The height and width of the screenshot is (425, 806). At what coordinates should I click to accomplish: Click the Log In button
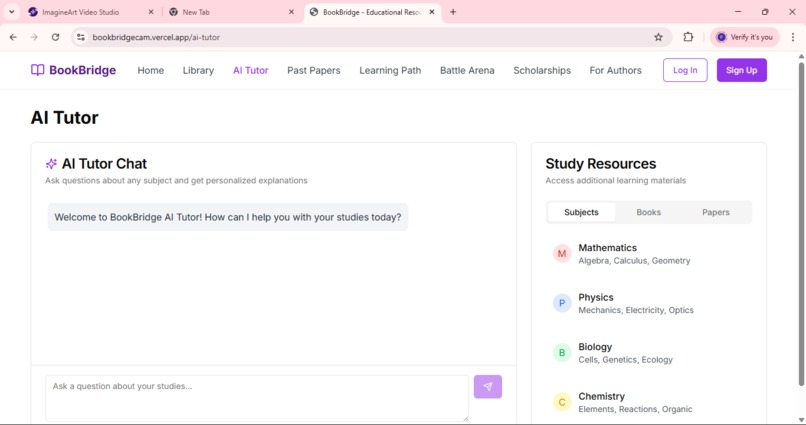pos(685,70)
